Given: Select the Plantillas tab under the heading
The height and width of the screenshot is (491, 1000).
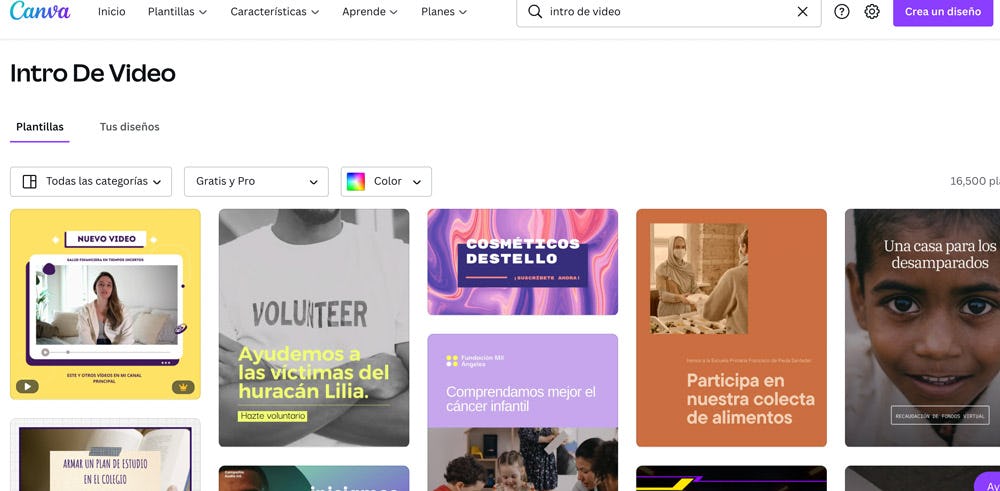Looking at the screenshot, I should pos(40,127).
